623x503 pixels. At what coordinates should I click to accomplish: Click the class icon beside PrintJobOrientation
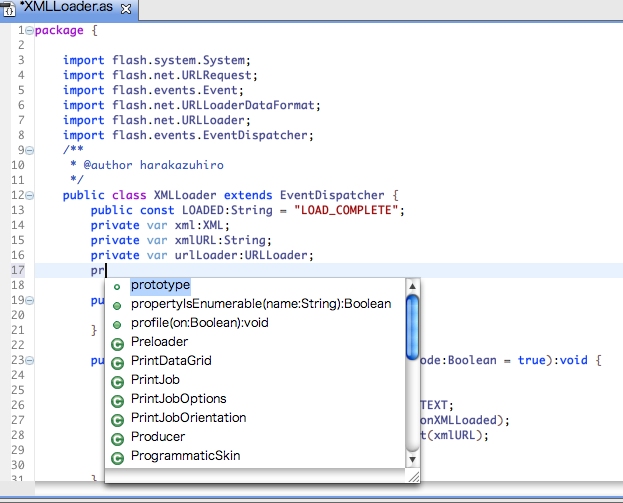pos(117,420)
